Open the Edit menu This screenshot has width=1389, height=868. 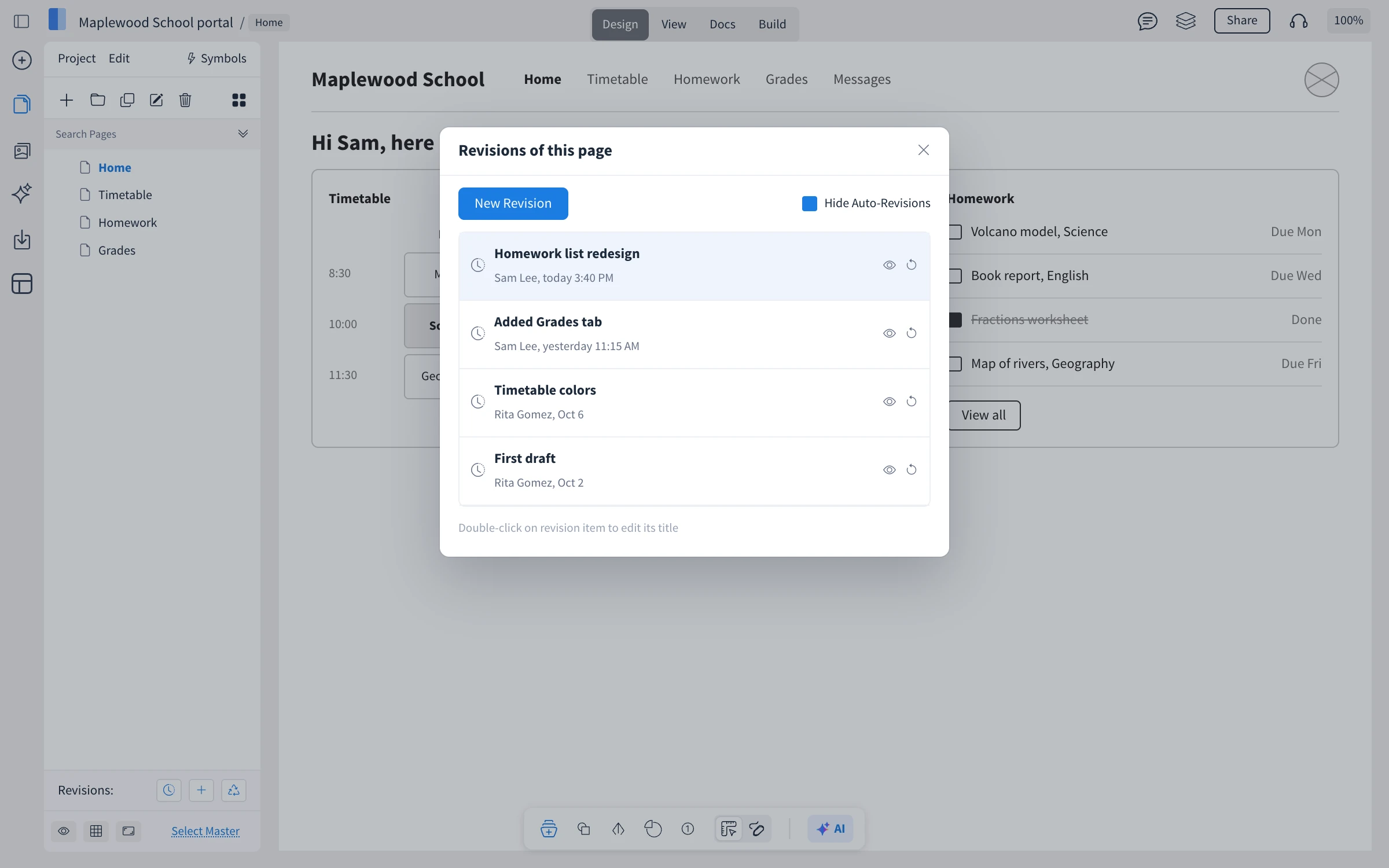tap(119, 58)
